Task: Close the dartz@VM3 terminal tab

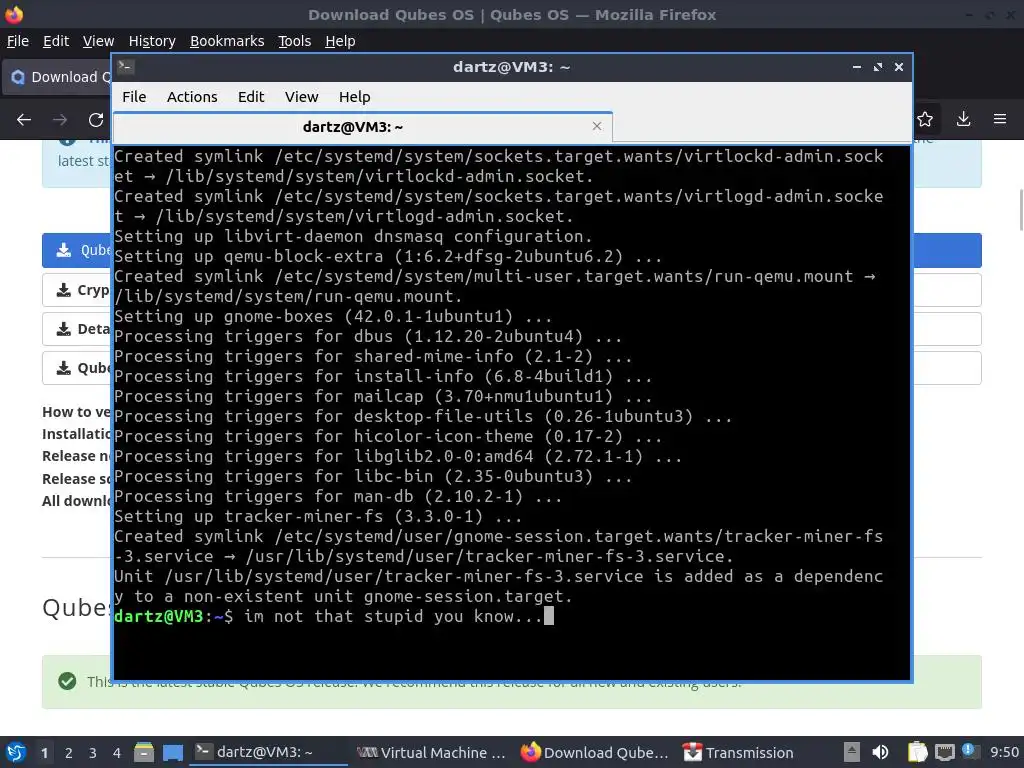Action: [x=596, y=126]
